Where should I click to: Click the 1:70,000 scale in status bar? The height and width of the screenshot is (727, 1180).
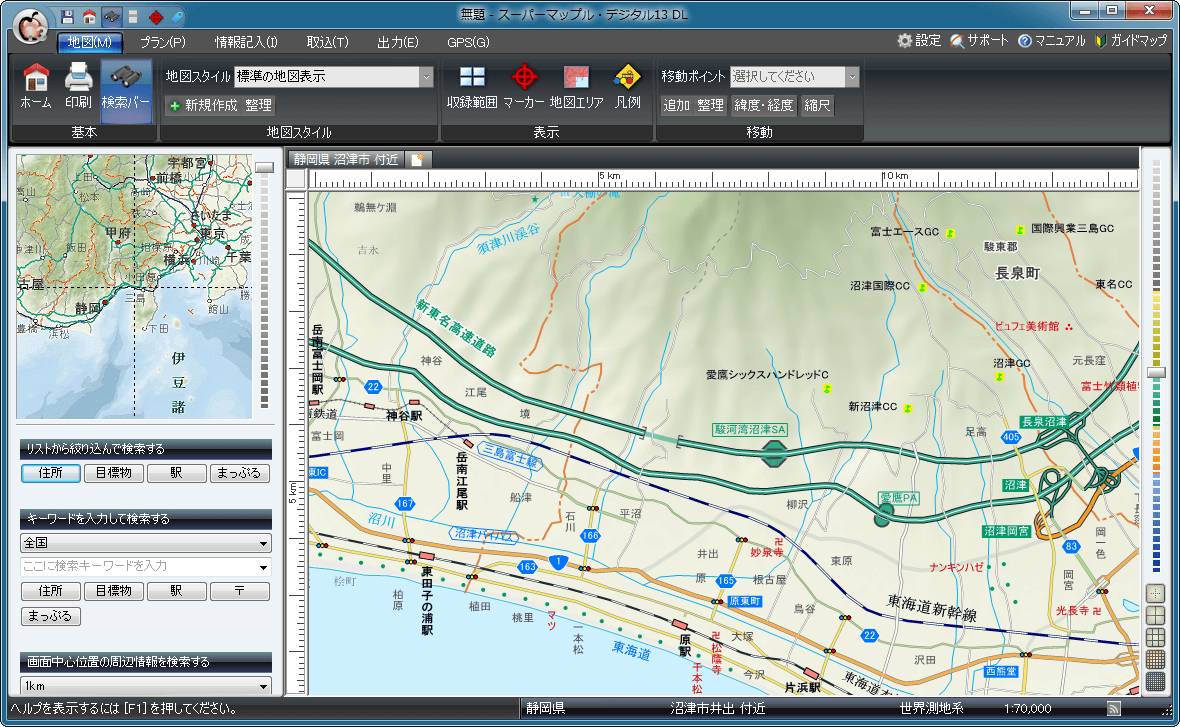(1027, 708)
